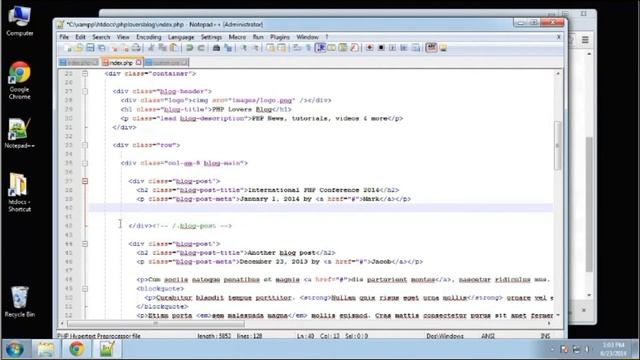The width and height of the screenshot is (640, 360).
Task: Collapse fold marker for div class row
Action: tap(85, 145)
